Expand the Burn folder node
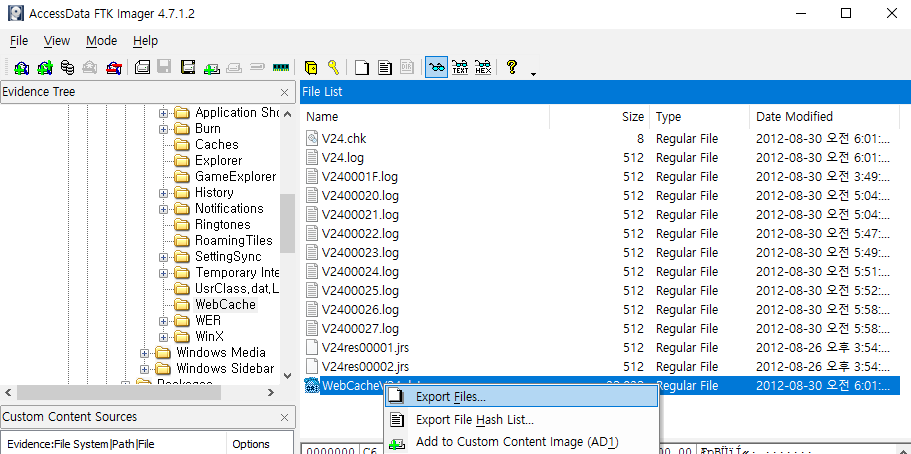The width and height of the screenshot is (911, 454). 163,129
